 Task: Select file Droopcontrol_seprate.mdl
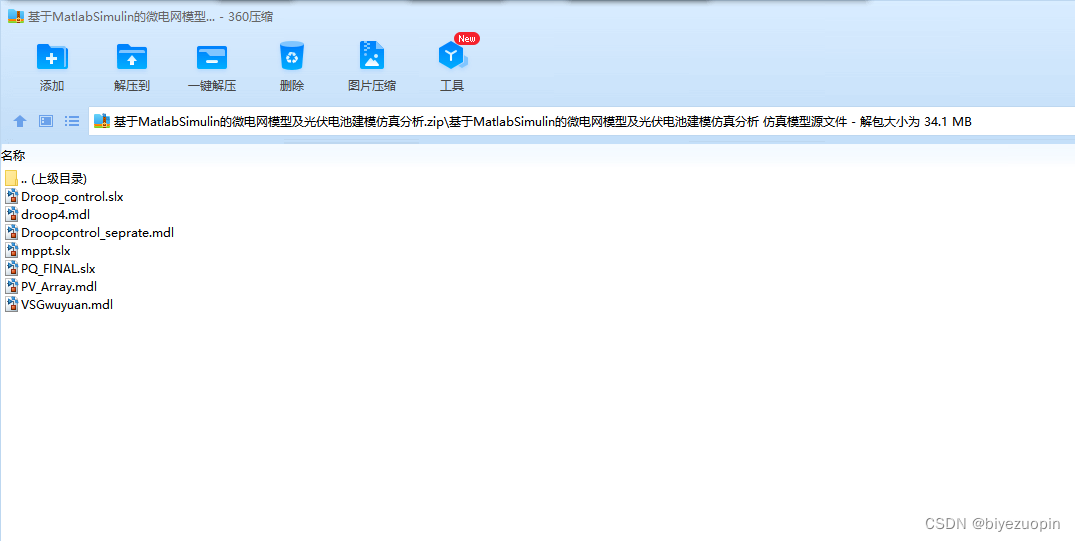coord(97,233)
